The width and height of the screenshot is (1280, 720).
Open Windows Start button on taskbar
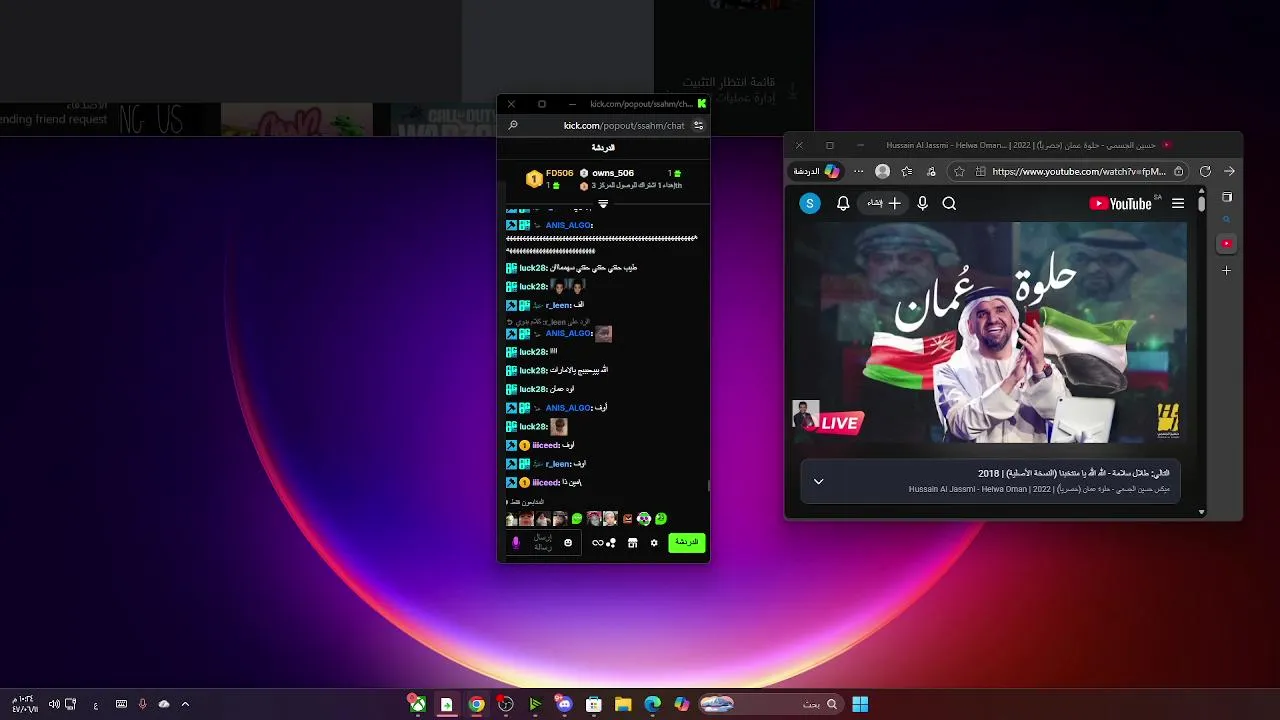(x=860, y=704)
